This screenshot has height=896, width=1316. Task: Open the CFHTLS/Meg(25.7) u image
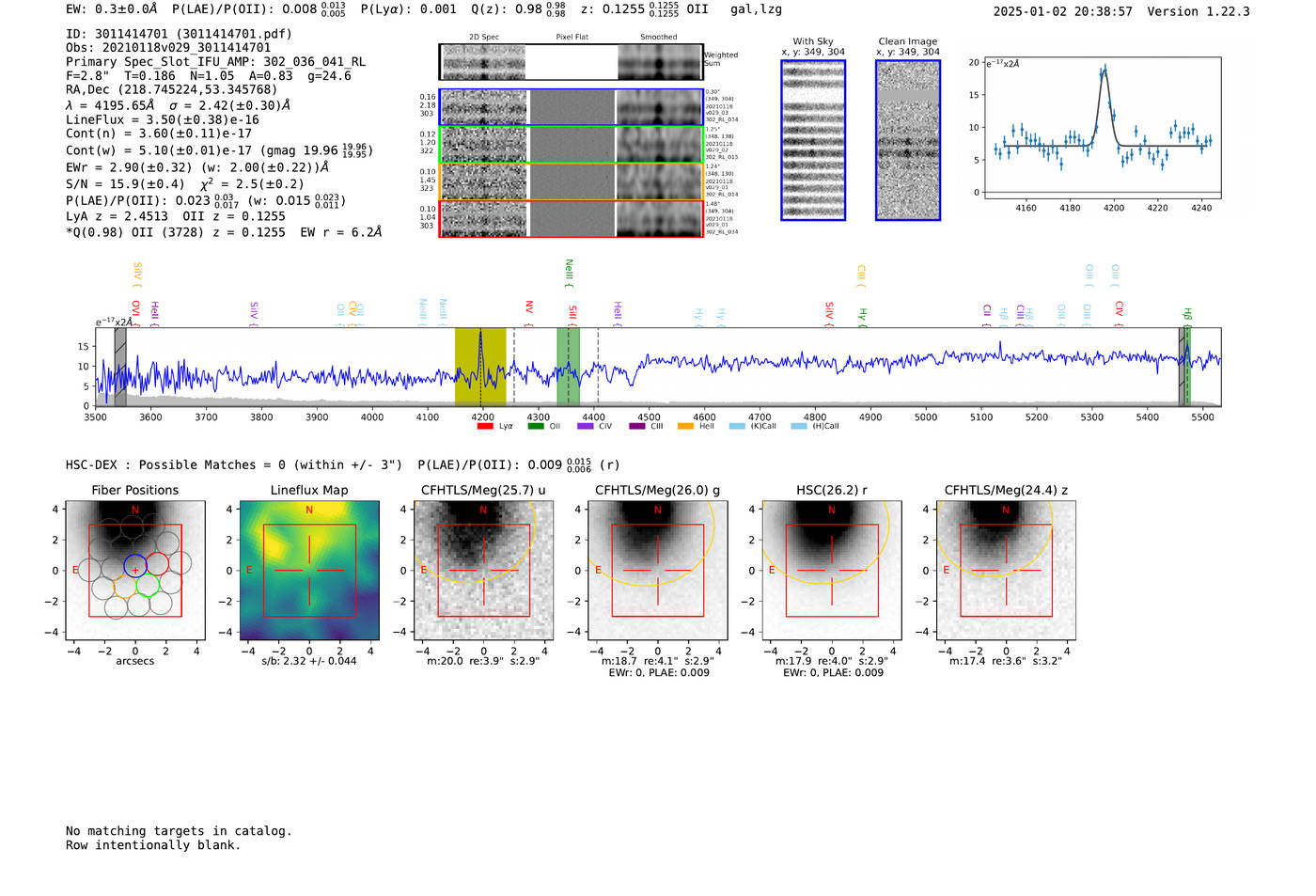[x=483, y=571]
